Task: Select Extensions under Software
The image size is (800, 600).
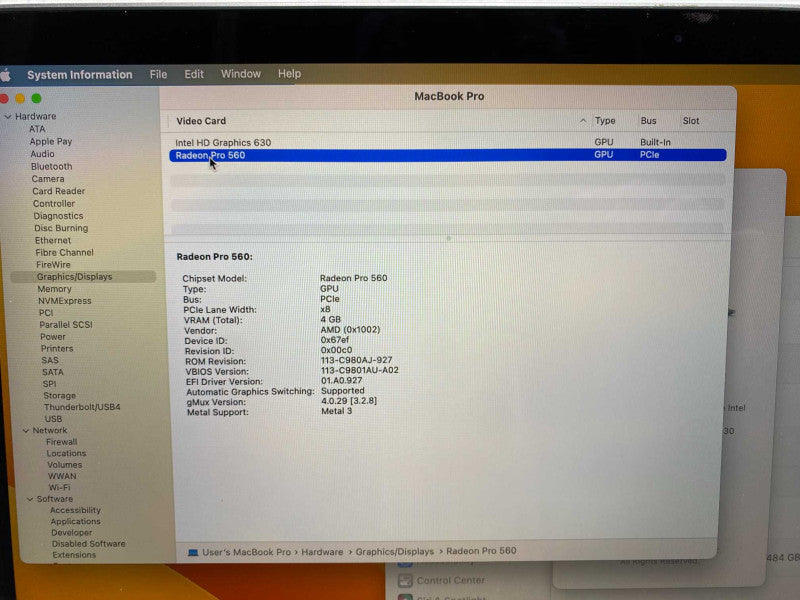Action: pyautogui.click(x=74, y=555)
